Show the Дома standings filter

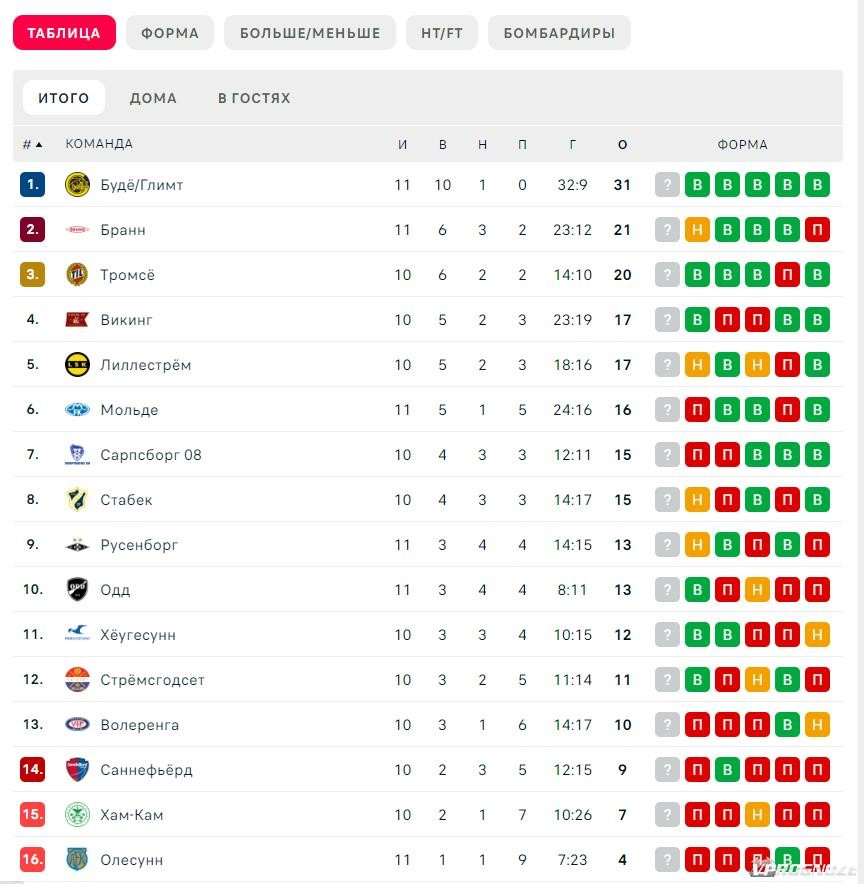[153, 98]
